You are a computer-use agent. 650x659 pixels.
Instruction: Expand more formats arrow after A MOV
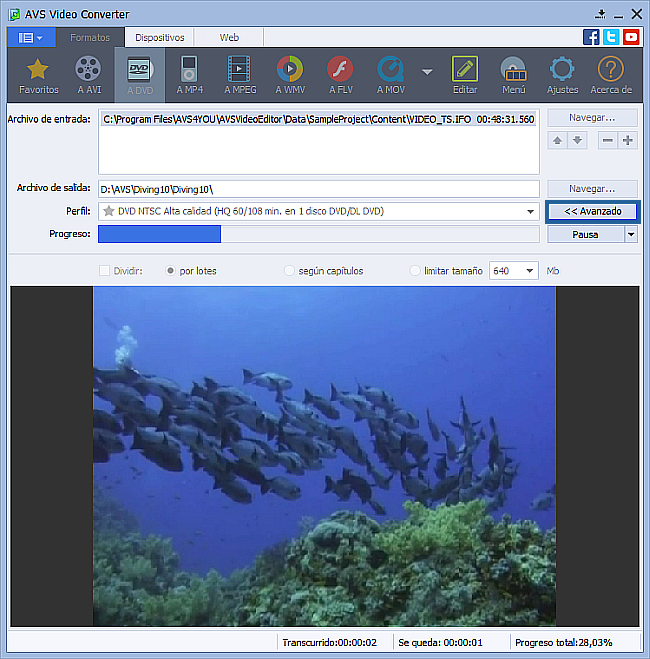[x=427, y=72]
